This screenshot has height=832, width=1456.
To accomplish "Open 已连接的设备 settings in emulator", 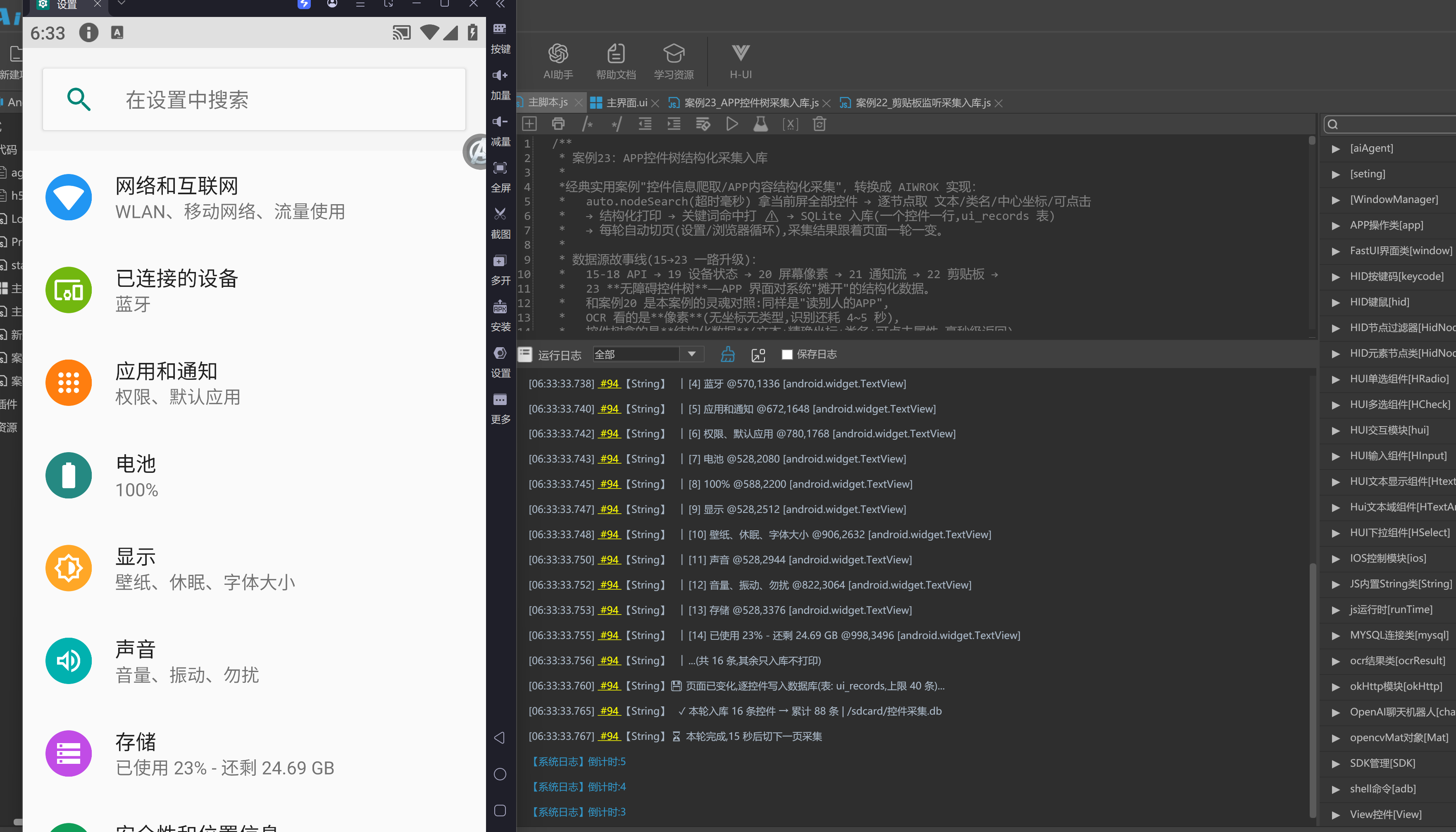I will click(254, 290).
